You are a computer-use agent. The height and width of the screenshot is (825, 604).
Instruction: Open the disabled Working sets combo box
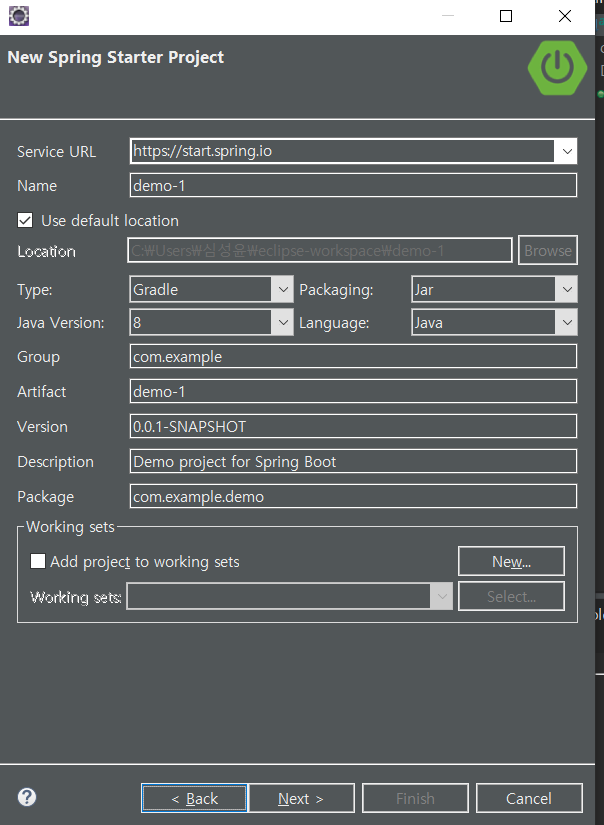[289, 597]
